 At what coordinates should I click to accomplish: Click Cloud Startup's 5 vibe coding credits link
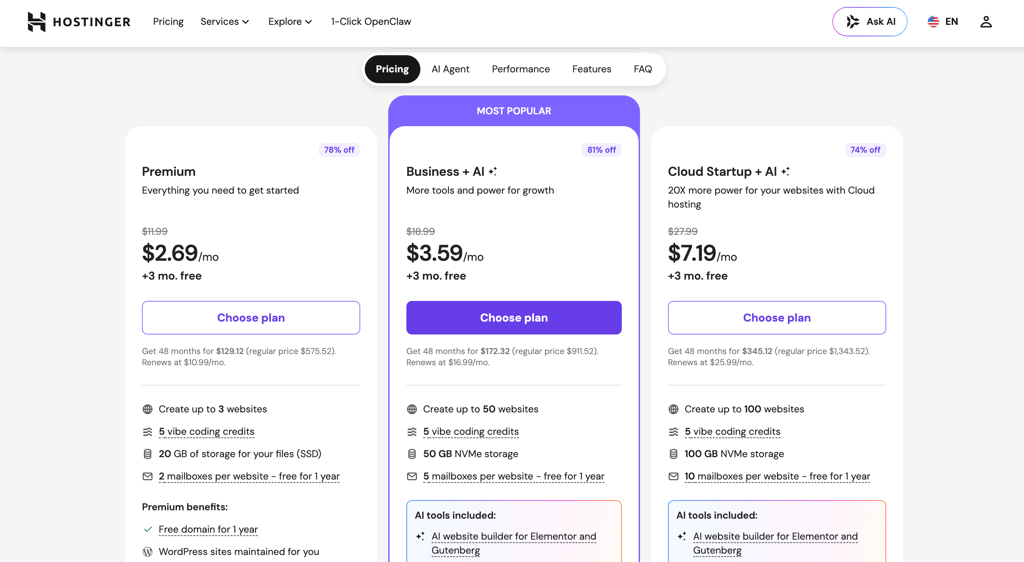(732, 431)
